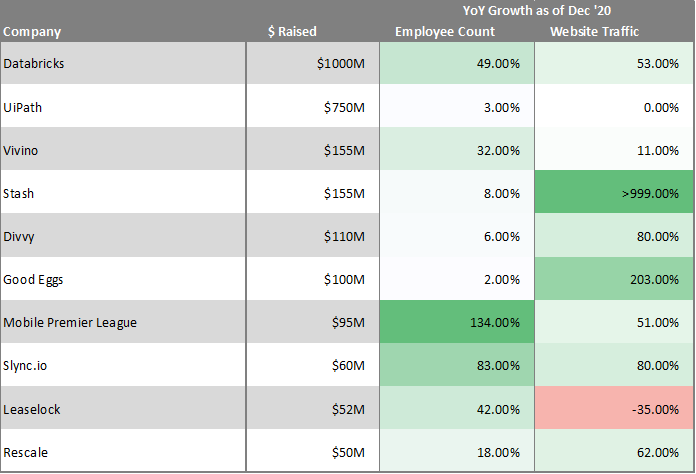Select the 51.00% website traffic cell

[614, 322]
